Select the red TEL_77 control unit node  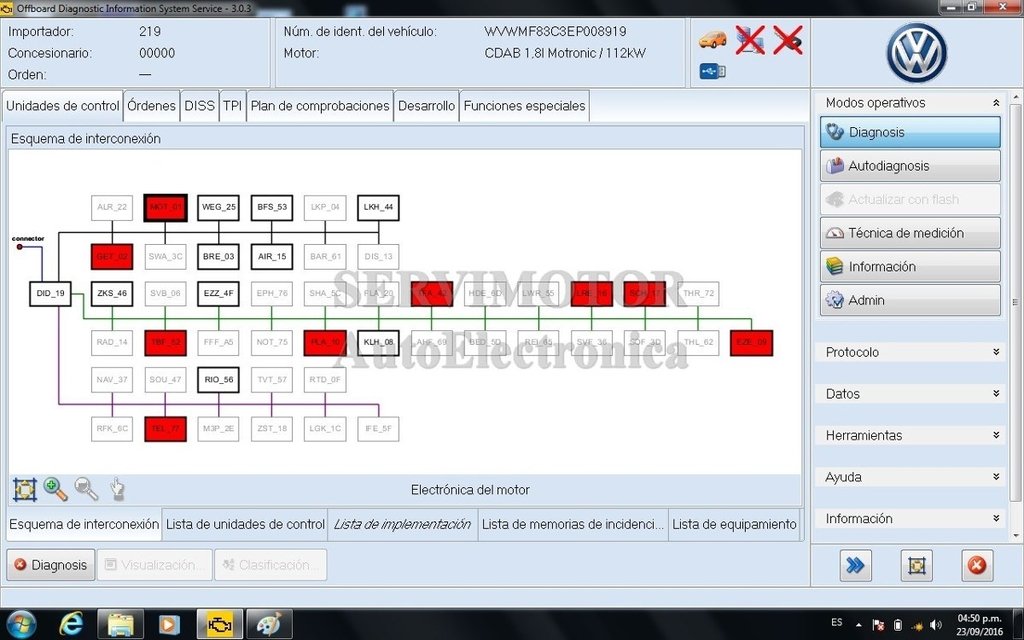165,429
